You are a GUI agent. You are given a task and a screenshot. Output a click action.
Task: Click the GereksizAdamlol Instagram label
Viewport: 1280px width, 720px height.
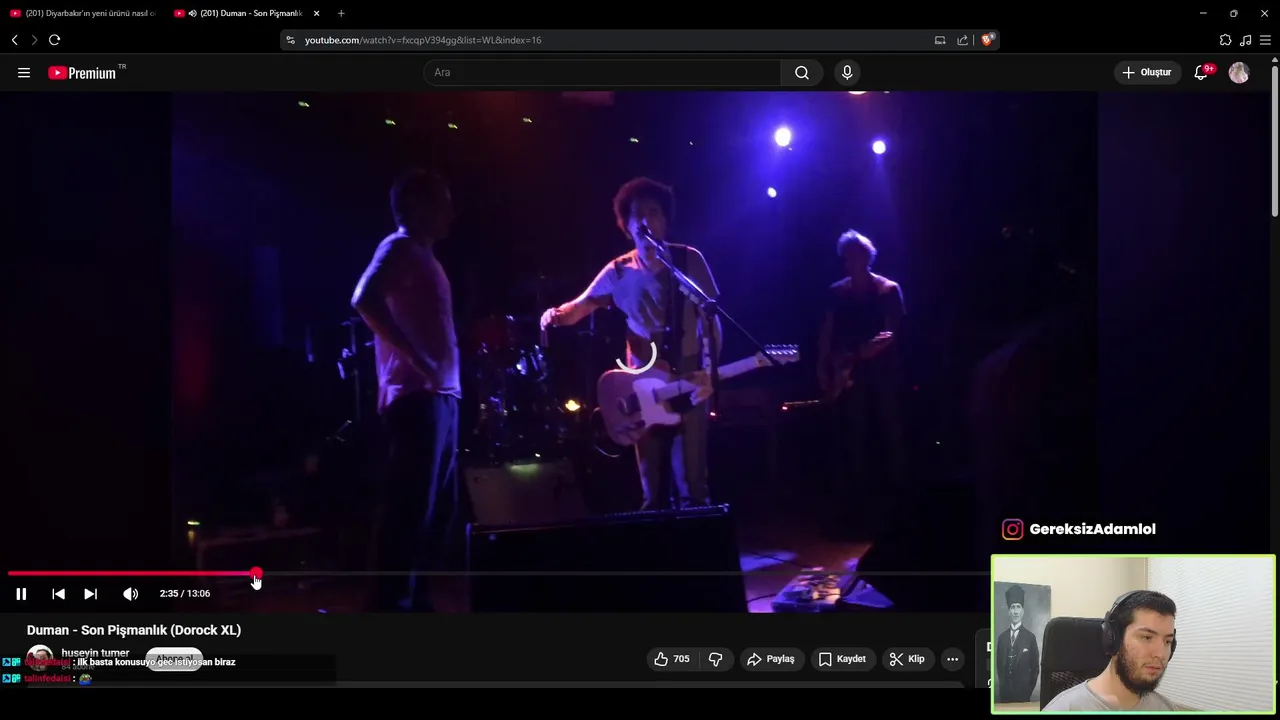point(1079,530)
